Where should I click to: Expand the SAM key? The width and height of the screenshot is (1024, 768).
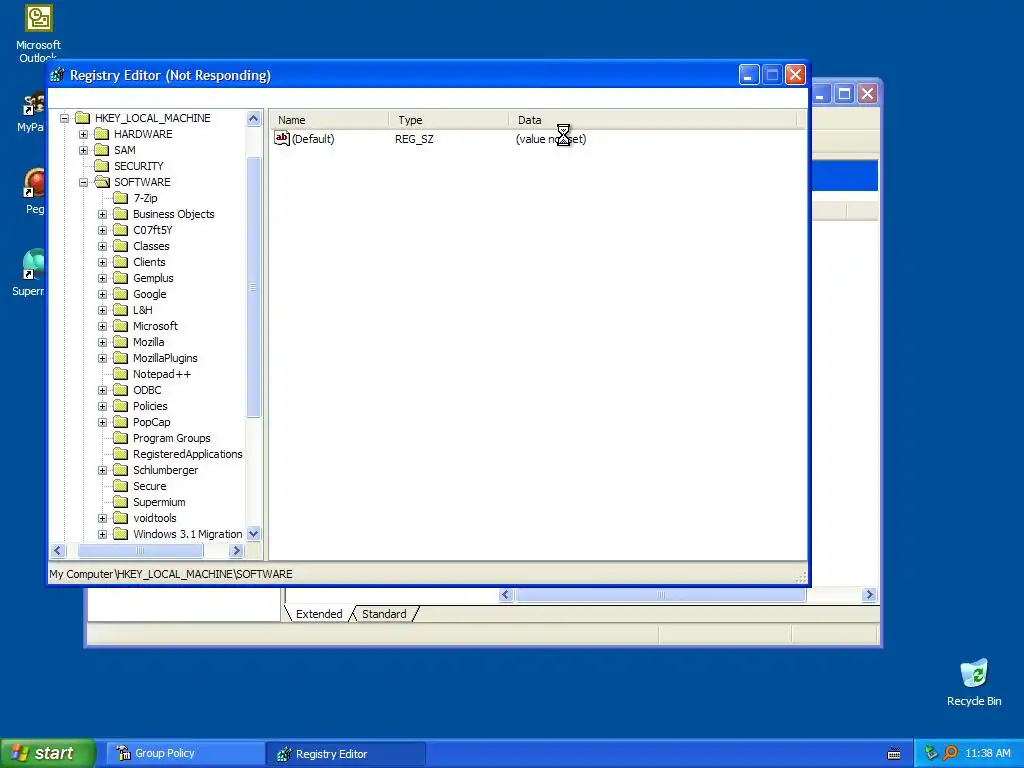click(84, 150)
